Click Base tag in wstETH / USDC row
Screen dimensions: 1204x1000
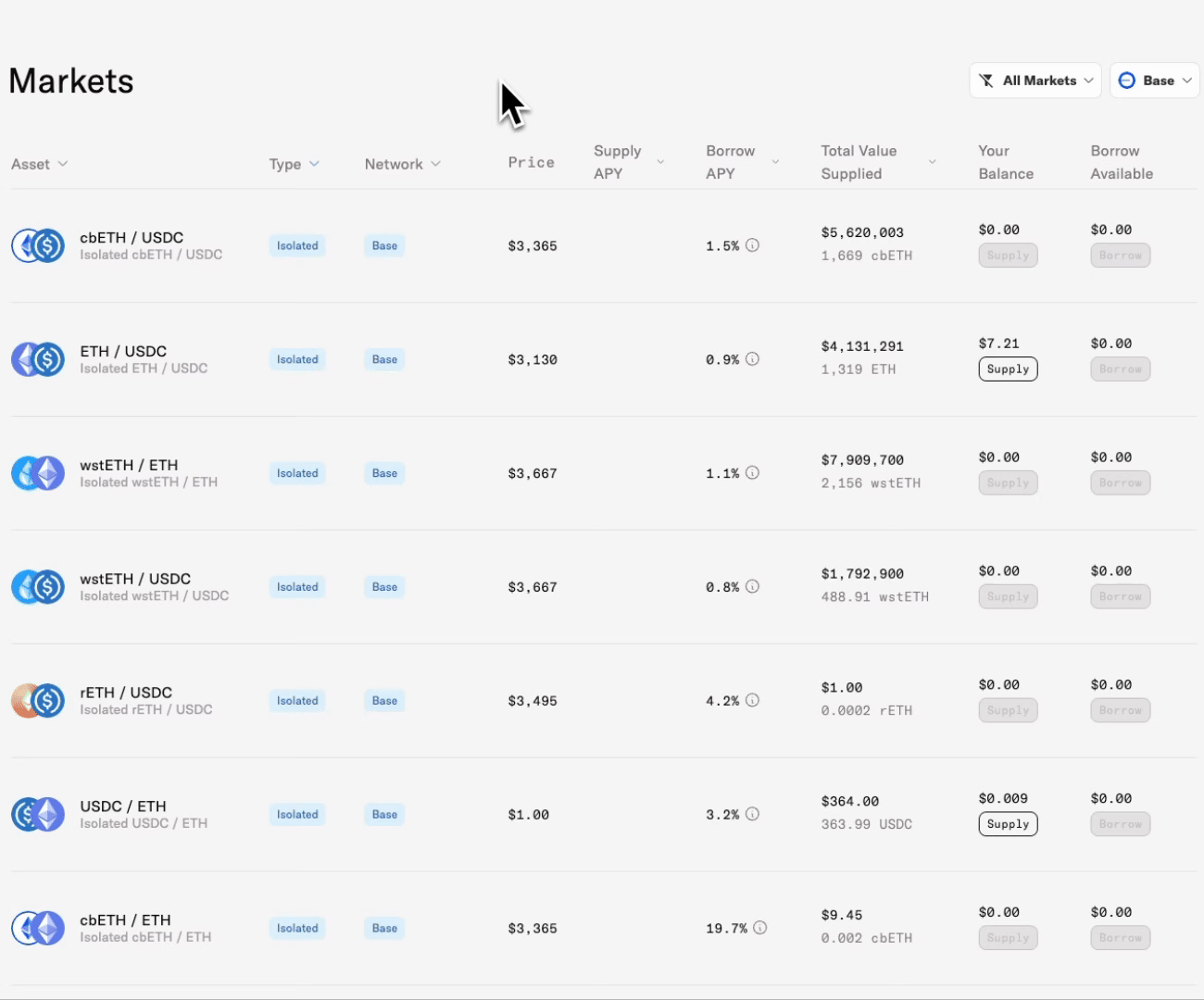[x=384, y=587]
